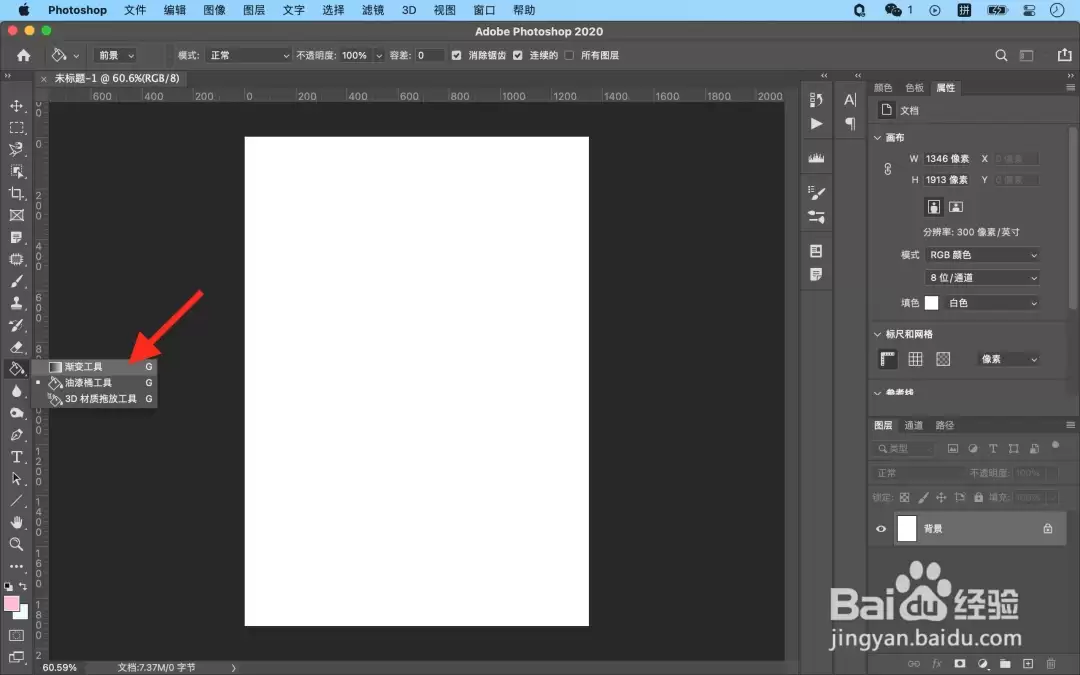
Task: Open the RGB 颜色 mode dropdown
Action: pyautogui.click(x=982, y=255)
